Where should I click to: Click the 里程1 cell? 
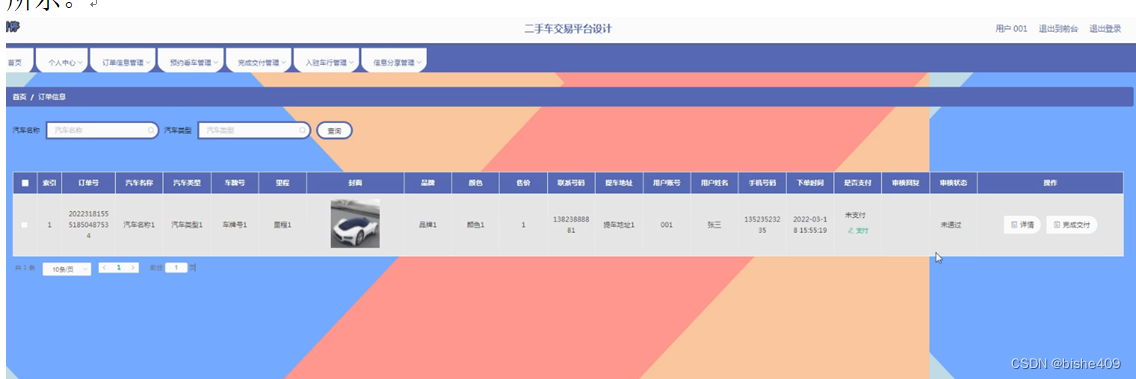click(283, 225)
